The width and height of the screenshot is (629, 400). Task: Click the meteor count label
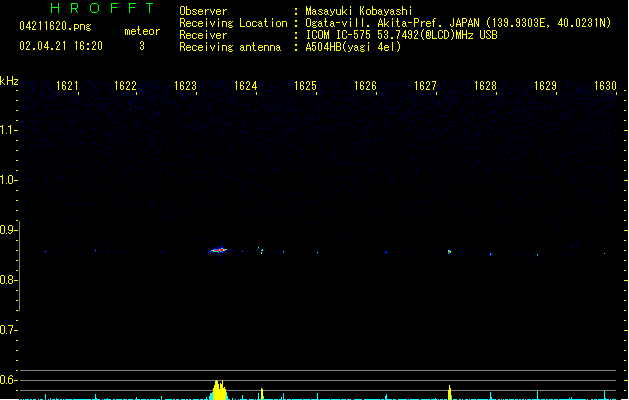coord(142,31)
